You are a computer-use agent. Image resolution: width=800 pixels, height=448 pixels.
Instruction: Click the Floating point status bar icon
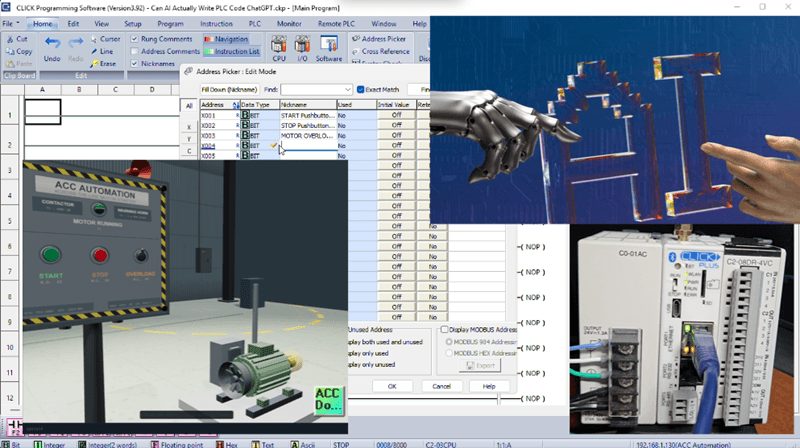tap(155, 444)
